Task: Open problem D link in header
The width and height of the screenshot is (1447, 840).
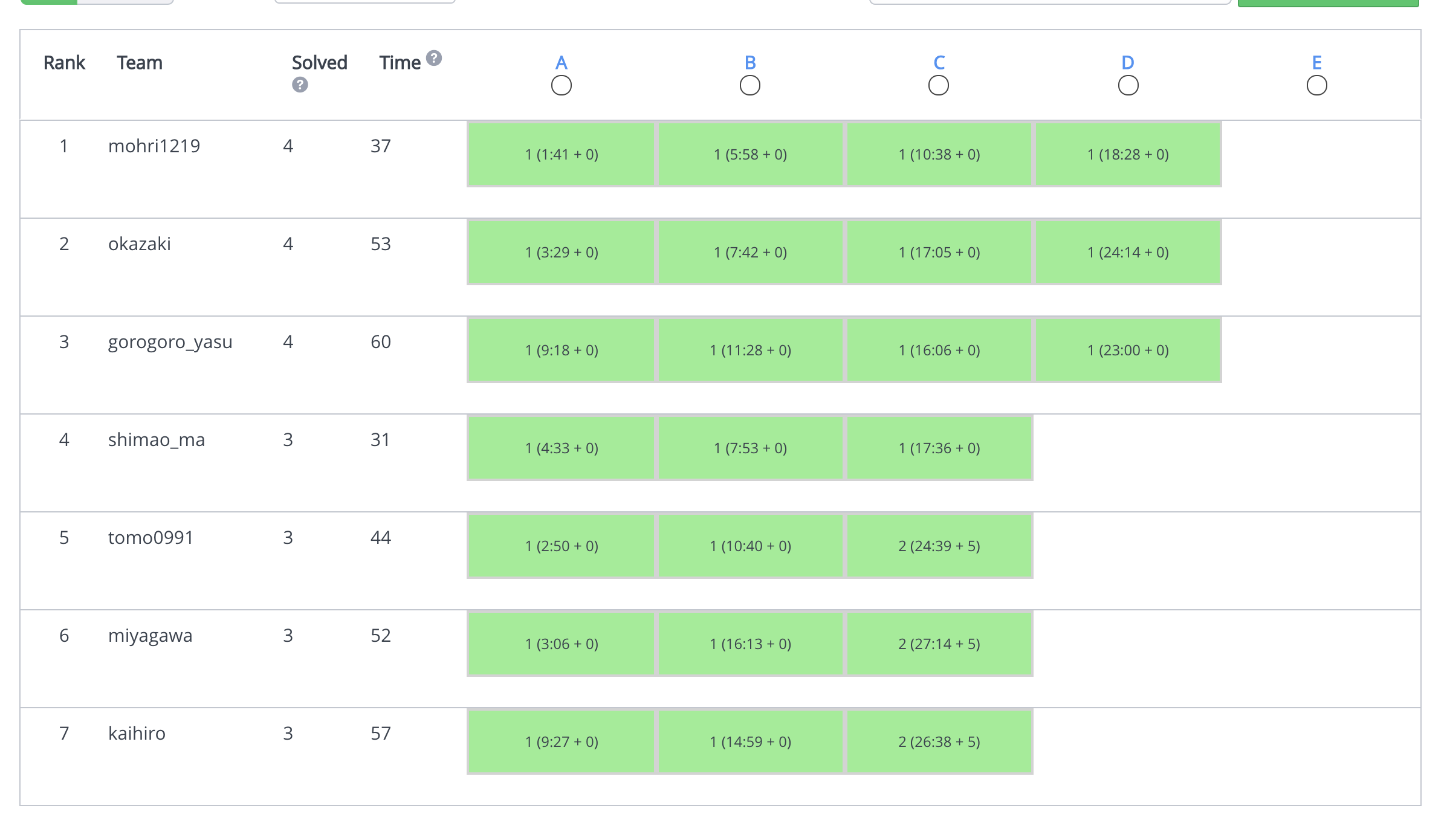Action: pyautogui.click(x=1127, y=62)
